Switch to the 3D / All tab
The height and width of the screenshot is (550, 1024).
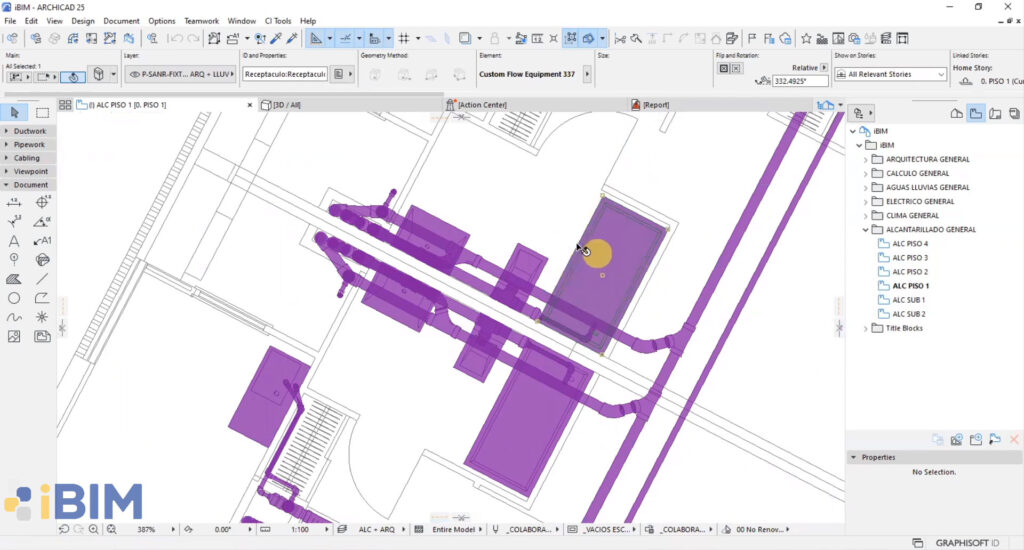click(281, 105)
